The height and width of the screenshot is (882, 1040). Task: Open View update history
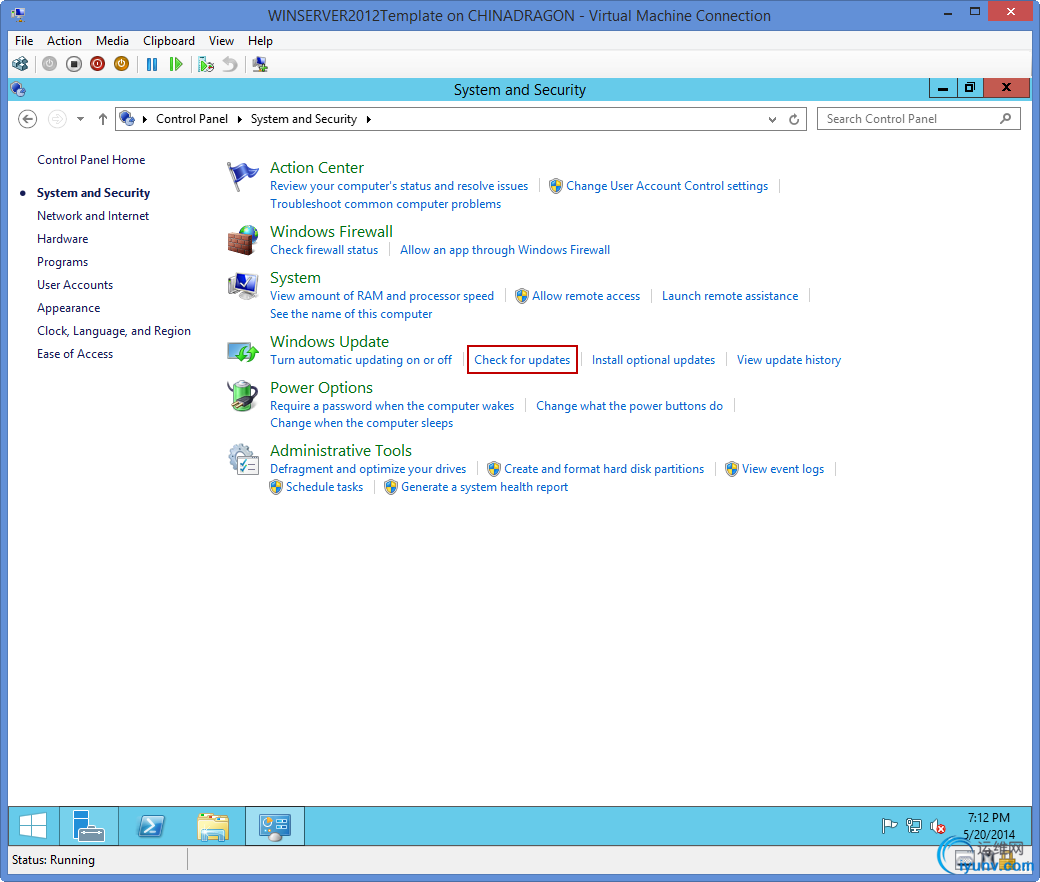tap(789, 359)
